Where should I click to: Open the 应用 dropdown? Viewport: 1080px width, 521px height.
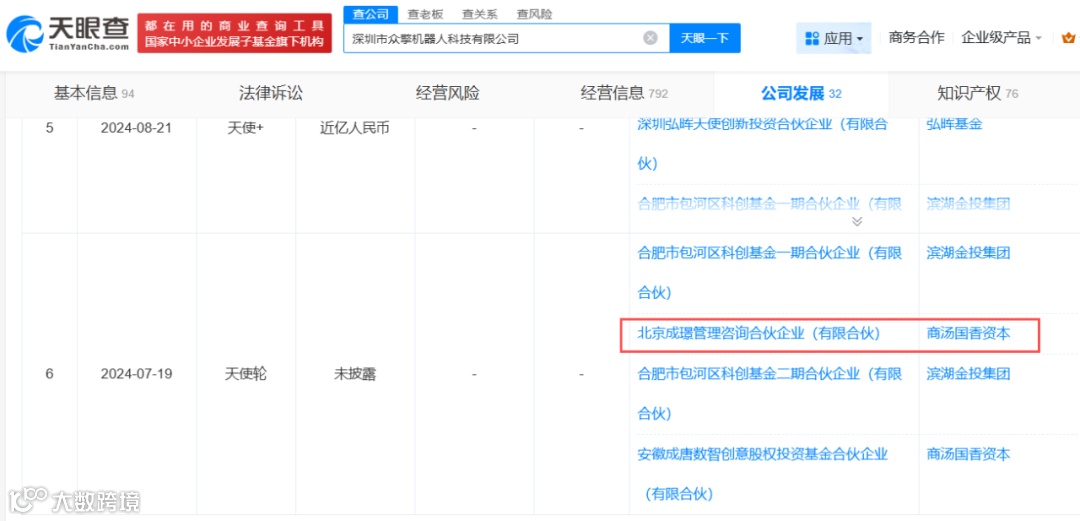pyautogui.click(x=834, y=39)
